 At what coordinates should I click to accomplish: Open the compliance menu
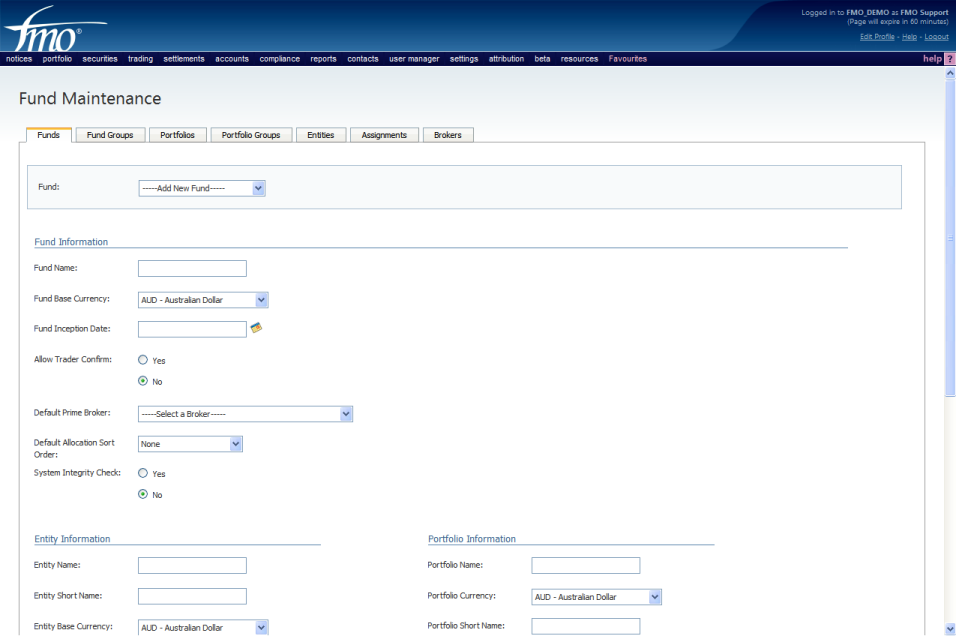tap(279, 59)
